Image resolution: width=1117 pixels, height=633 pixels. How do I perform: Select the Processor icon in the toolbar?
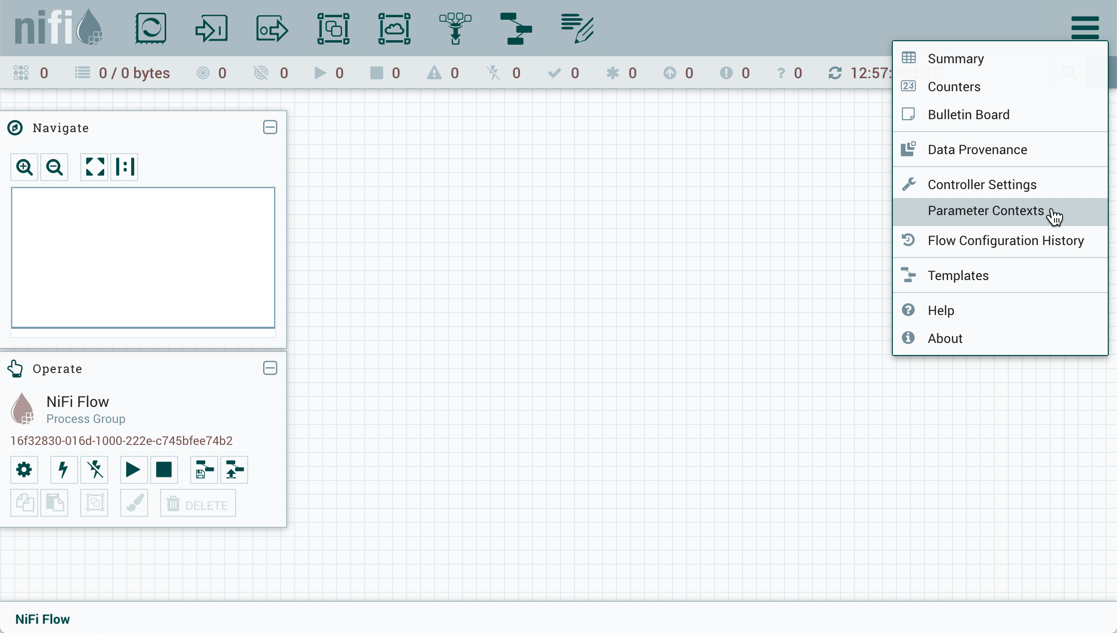tap(150, 28)
